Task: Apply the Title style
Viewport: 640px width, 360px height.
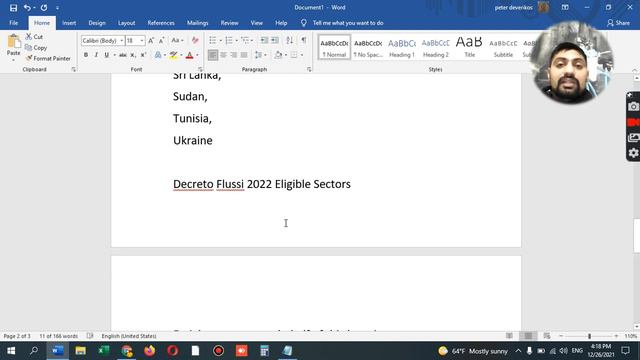Action: pos(469,48)
